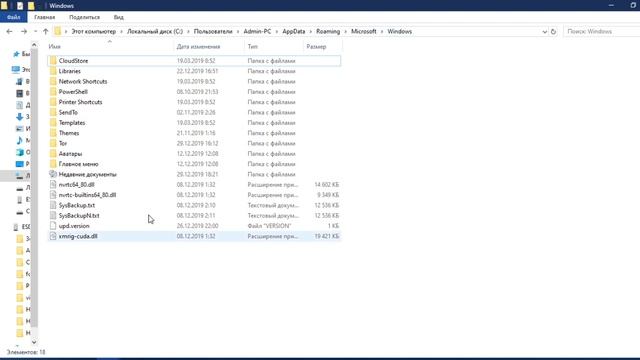Open the recent locations dropdown arrow
Image resolution: width=640 pixels, height=360 pixels.
[36, 31]
